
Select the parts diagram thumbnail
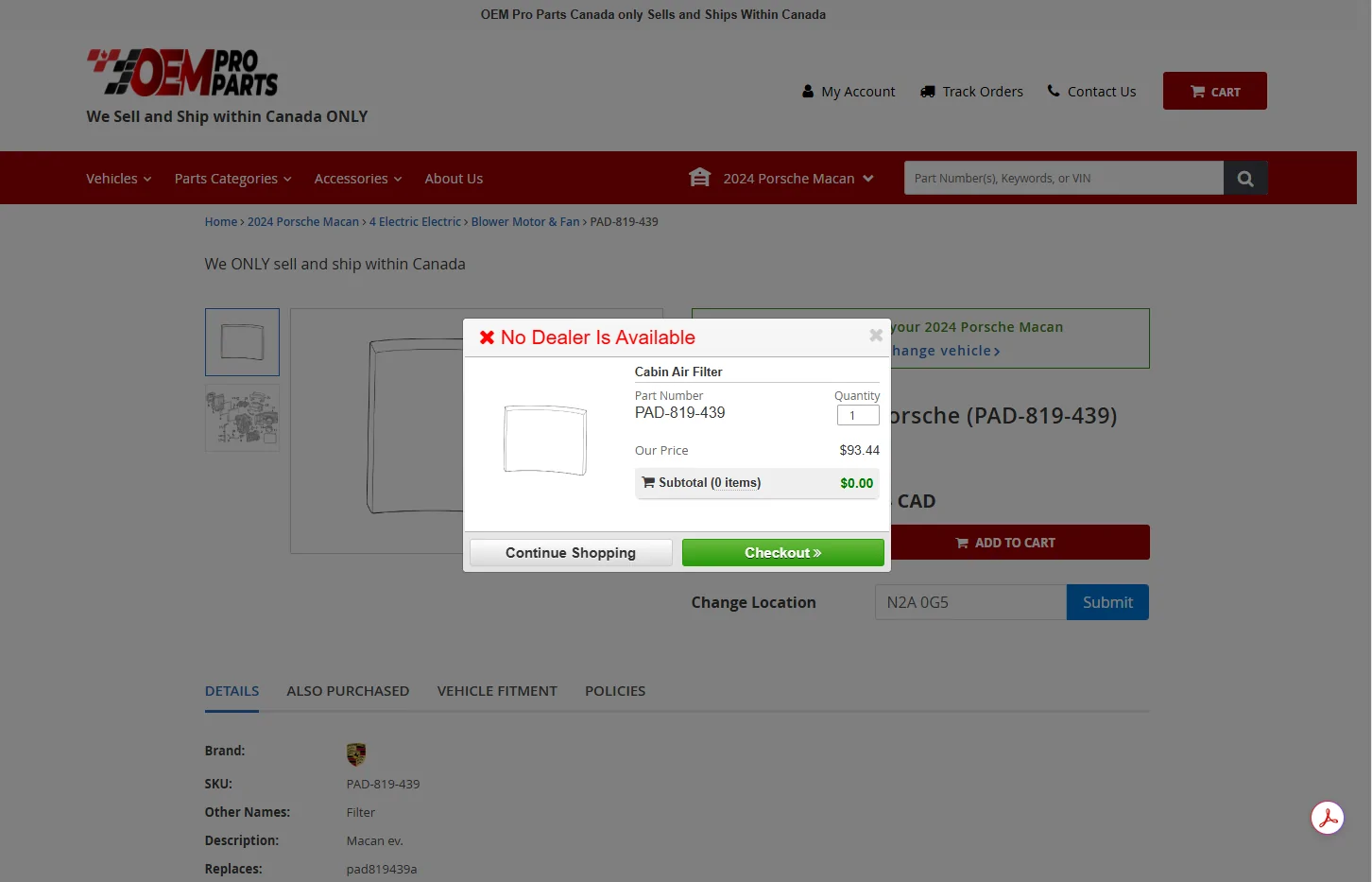tap(242, 418)
